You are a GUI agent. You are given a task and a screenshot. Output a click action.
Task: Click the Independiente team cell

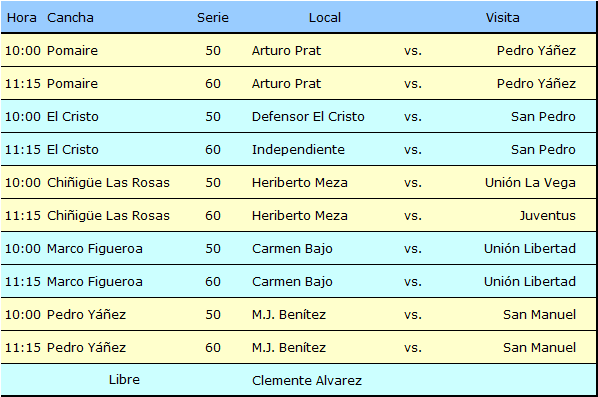click(298, 149)
